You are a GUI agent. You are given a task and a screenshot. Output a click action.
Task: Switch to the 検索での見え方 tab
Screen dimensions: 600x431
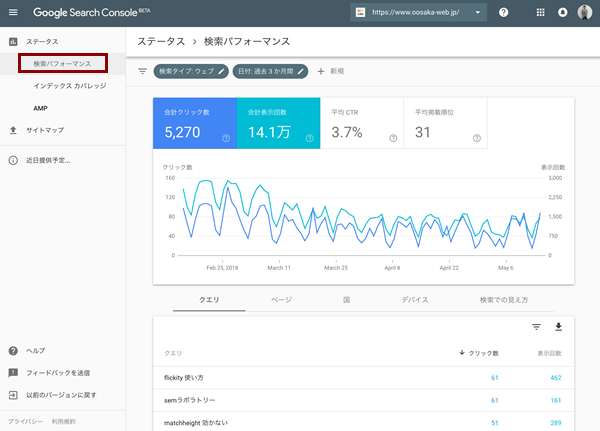[504, 300]
